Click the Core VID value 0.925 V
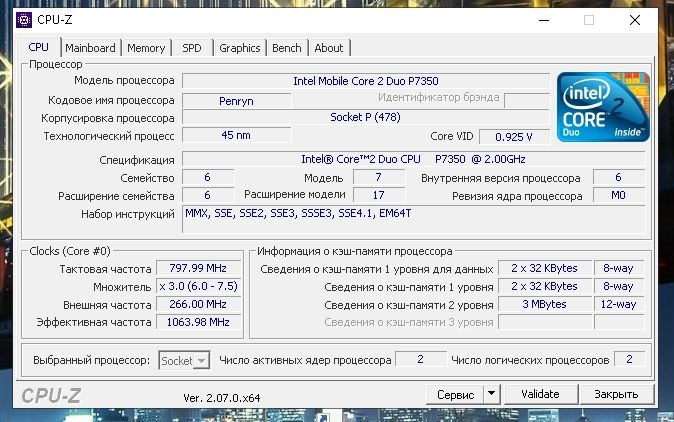The width and height of the screenshot is (674, 422). [x=514, y=137]
